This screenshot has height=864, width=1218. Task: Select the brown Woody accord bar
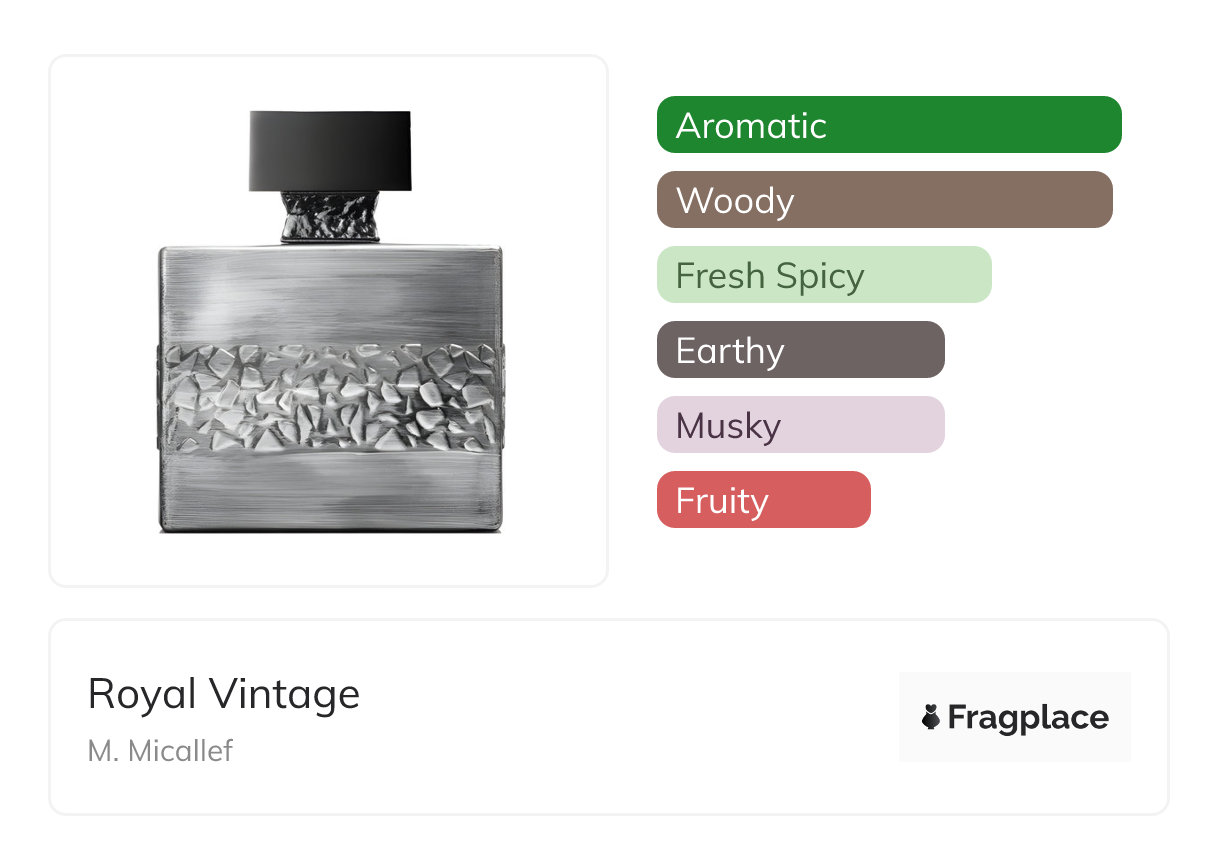click(x=884, y=200)
